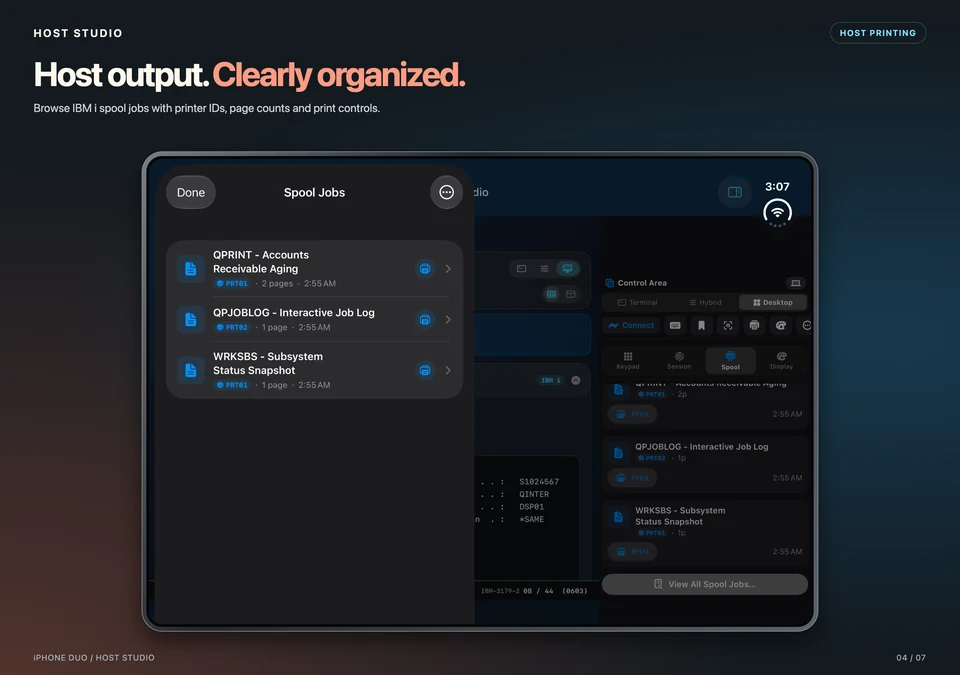
Task: Select the PRT01 badge under QPRINT job
Action: pos(232,284)
